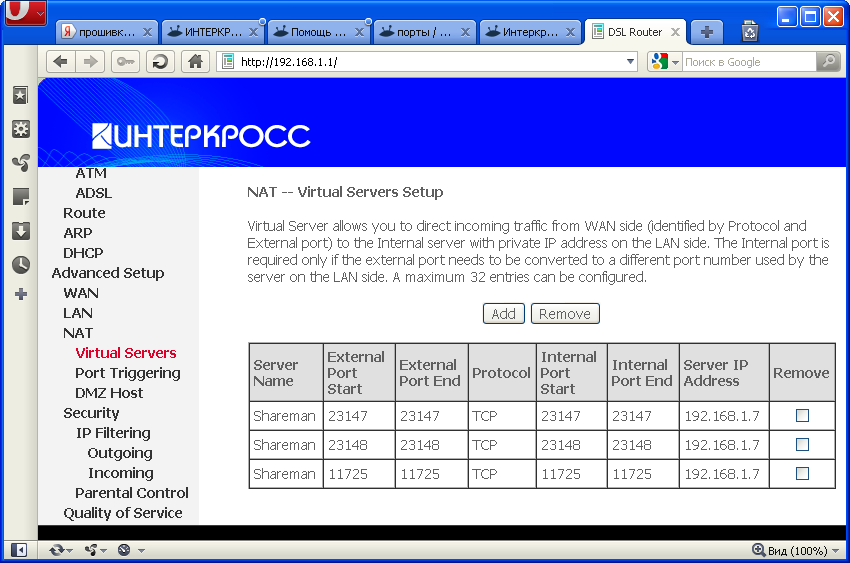
Task: Go back to previous page
Action: tap(60, 62)
